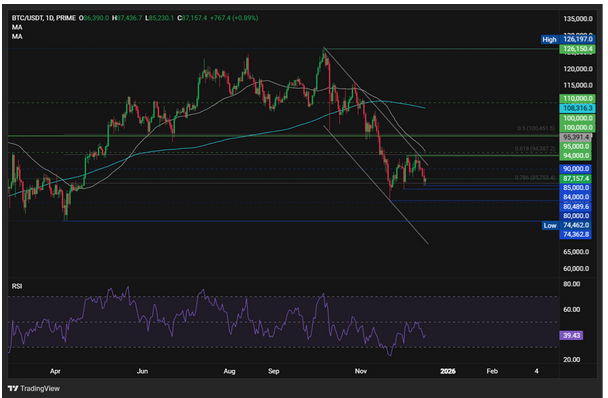Click the 80.00 RSI scale label
This screenshot has height=398, width=608.
(x=571, y=284)
